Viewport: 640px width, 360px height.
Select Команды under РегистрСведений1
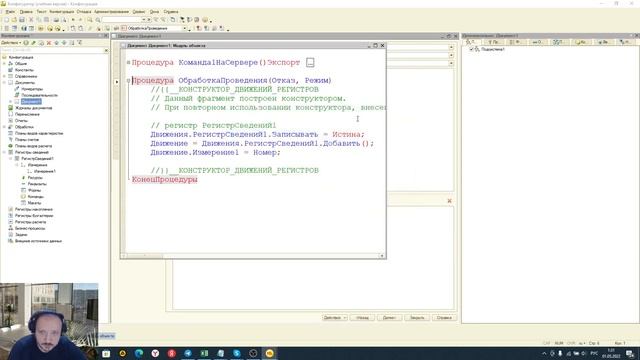point(36,197)
